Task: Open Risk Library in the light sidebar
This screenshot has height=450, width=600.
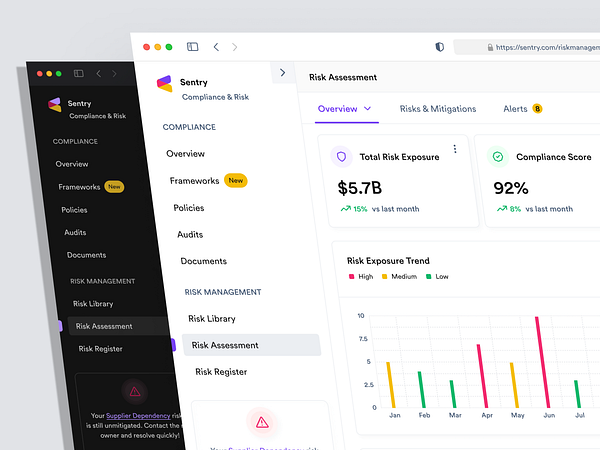Action: point(212,319)
